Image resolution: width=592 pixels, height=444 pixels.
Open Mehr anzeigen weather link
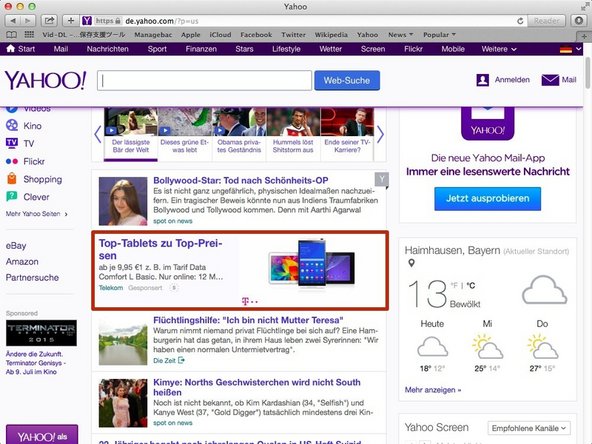tap(433, 390)
